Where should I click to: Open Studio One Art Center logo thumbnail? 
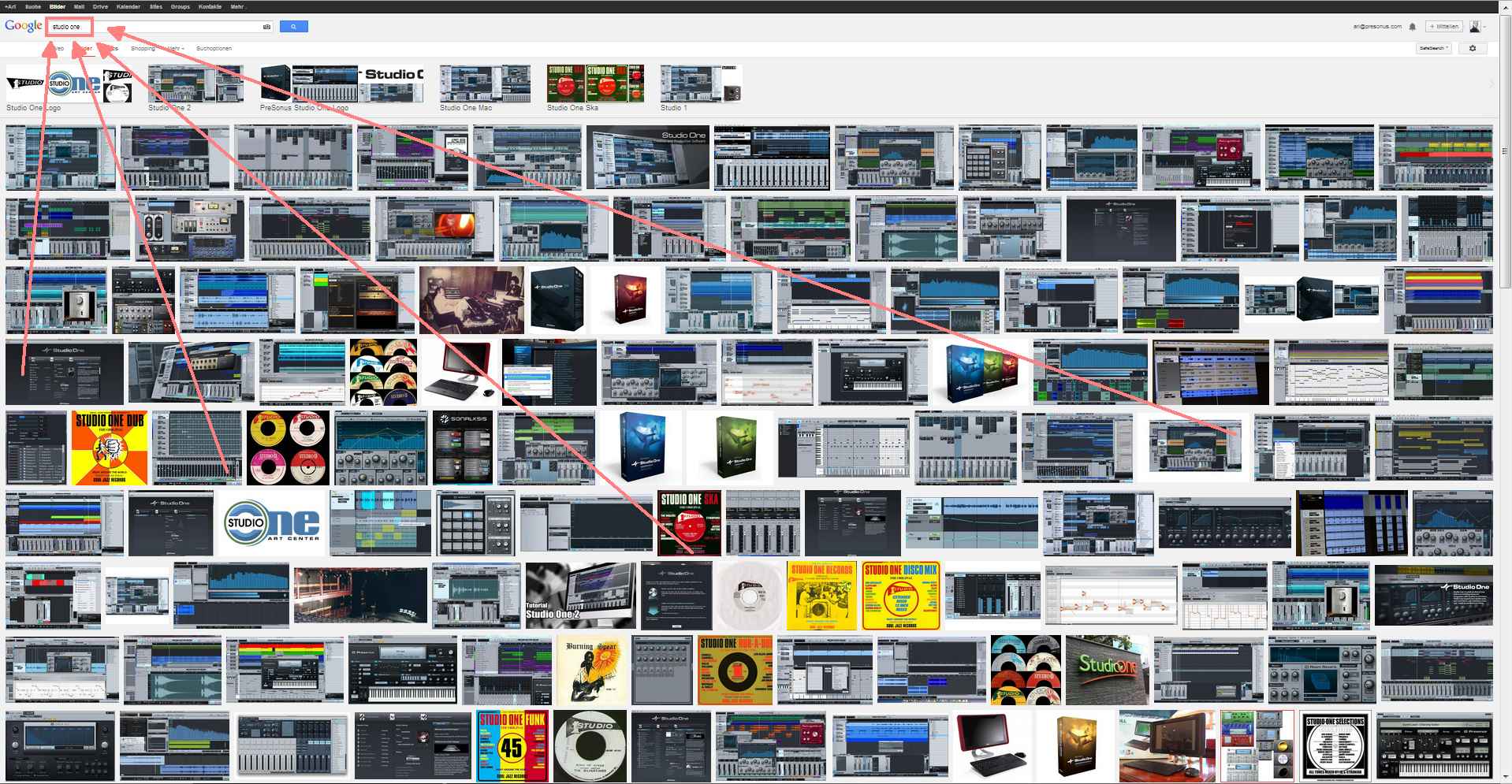click(x=272, y=523)
